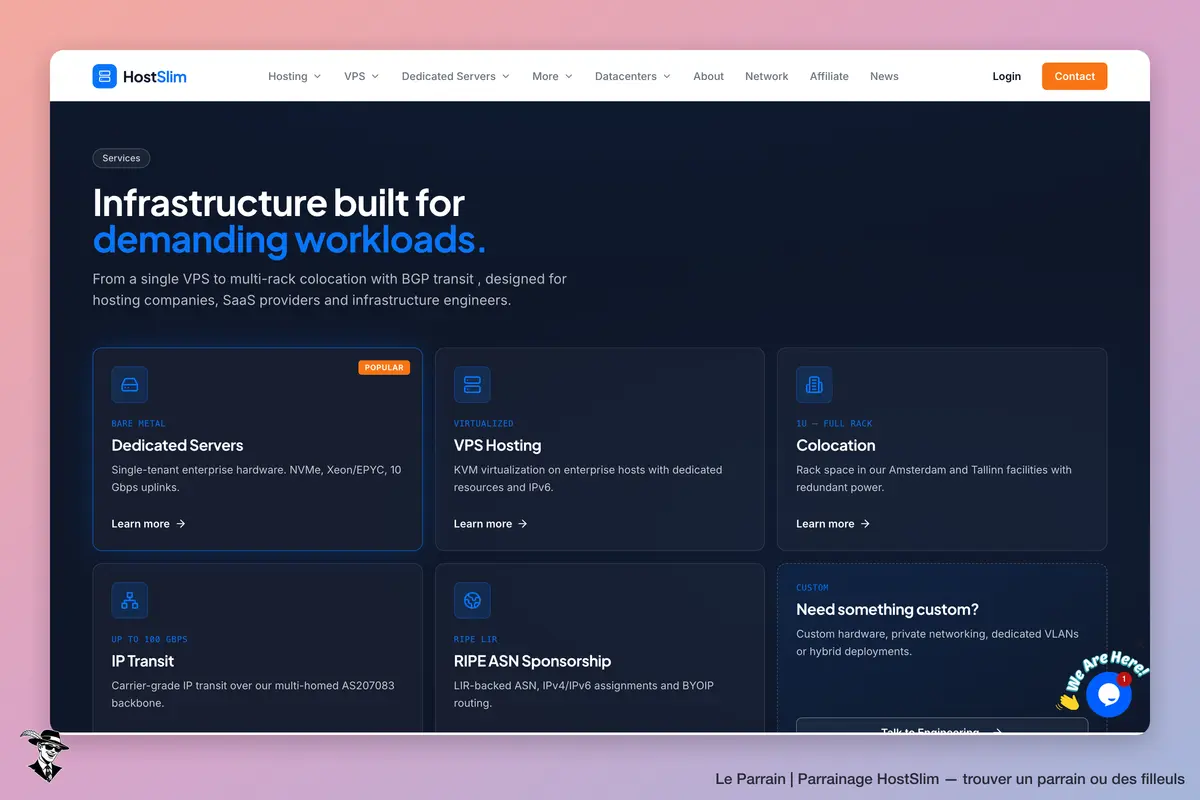Image resolution: width=1200 pixels, height=800 pixels.
Task: Open the chat widget bubble
Action: coord(1108,694)
